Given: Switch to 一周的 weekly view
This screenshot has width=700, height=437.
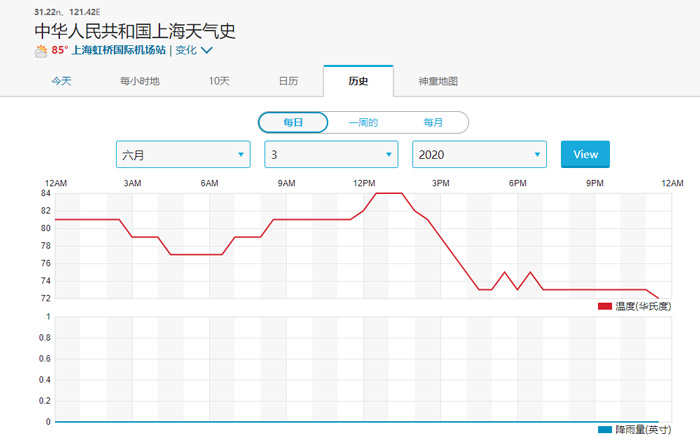Looking at the screenshot, I should click(x=363, y=122).
